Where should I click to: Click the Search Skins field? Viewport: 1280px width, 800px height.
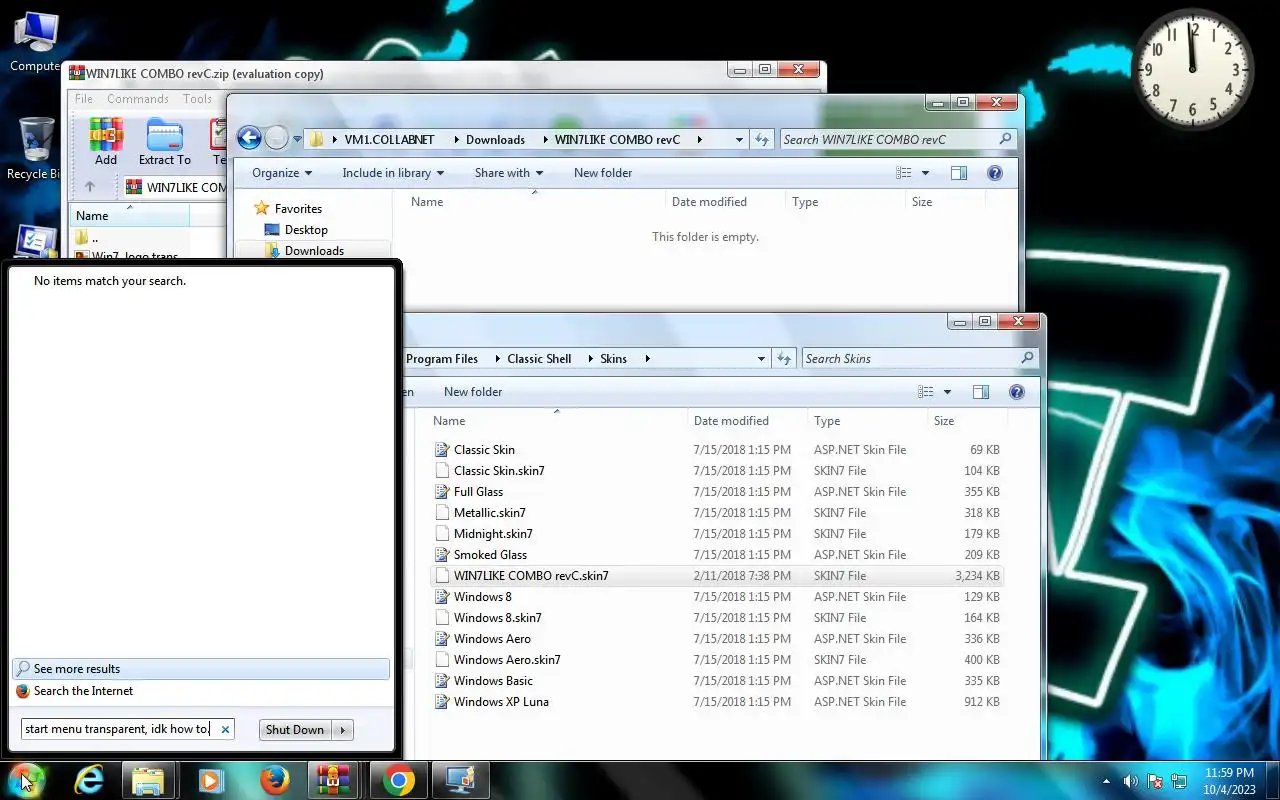coord(920,359)
